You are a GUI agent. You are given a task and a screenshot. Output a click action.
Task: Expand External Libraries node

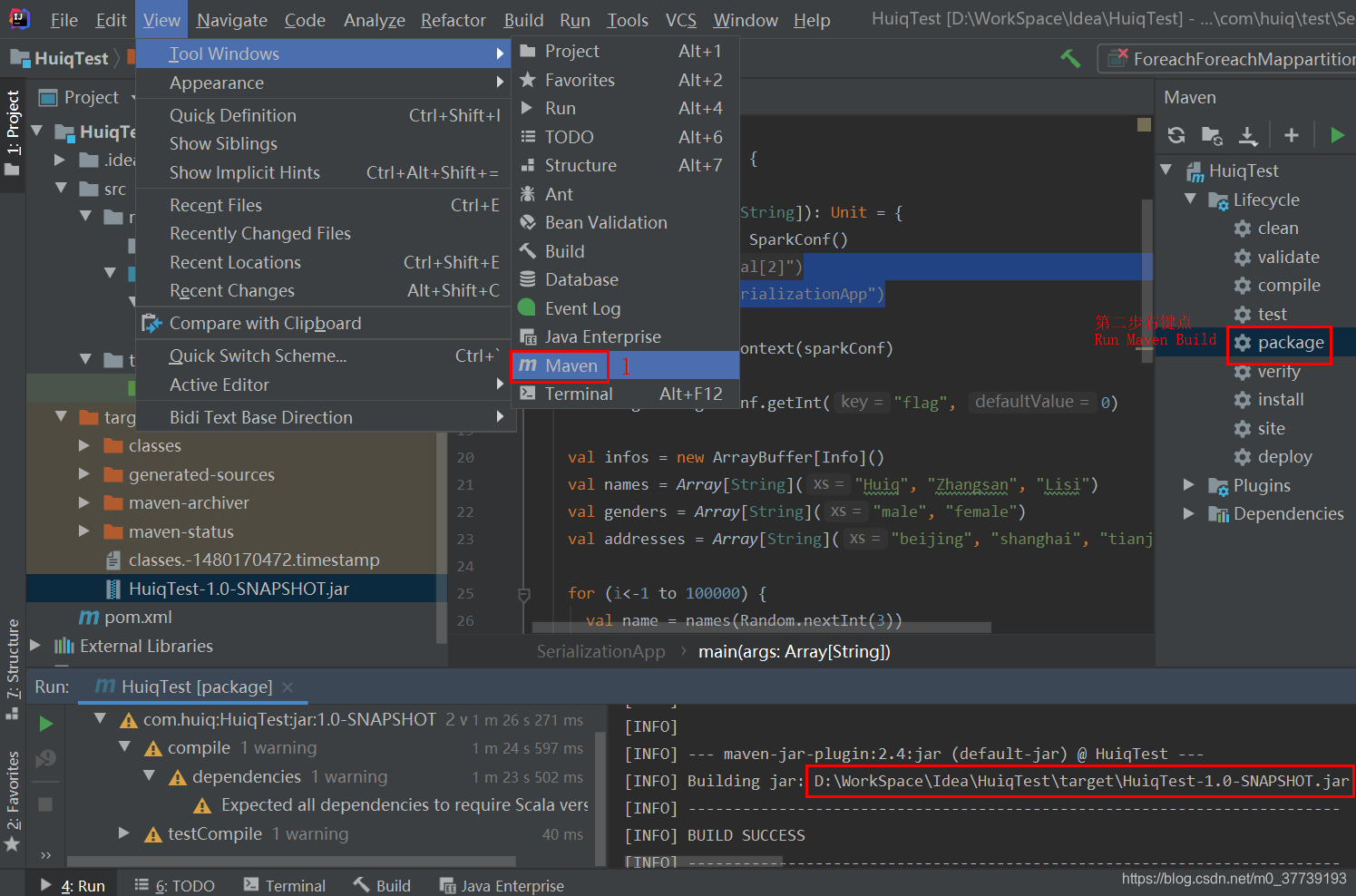(36, 646)
